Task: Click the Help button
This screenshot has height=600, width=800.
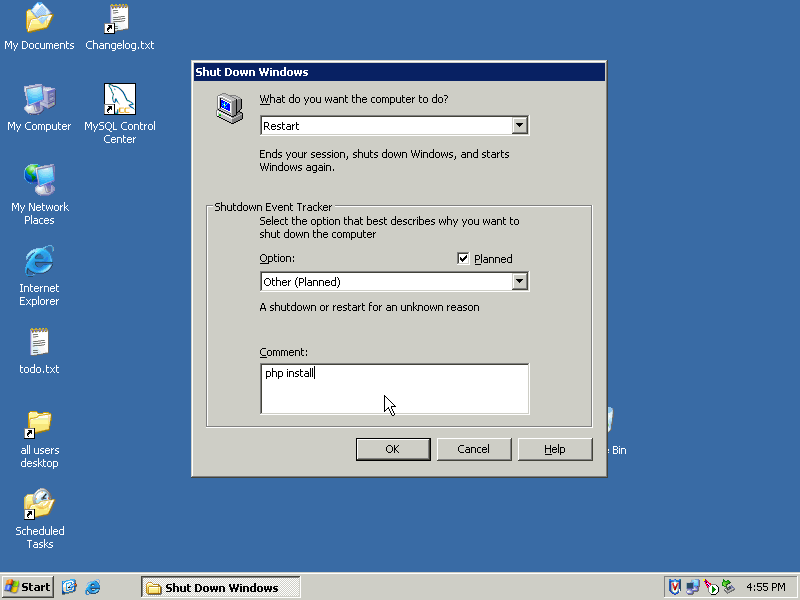Action: 555,449
